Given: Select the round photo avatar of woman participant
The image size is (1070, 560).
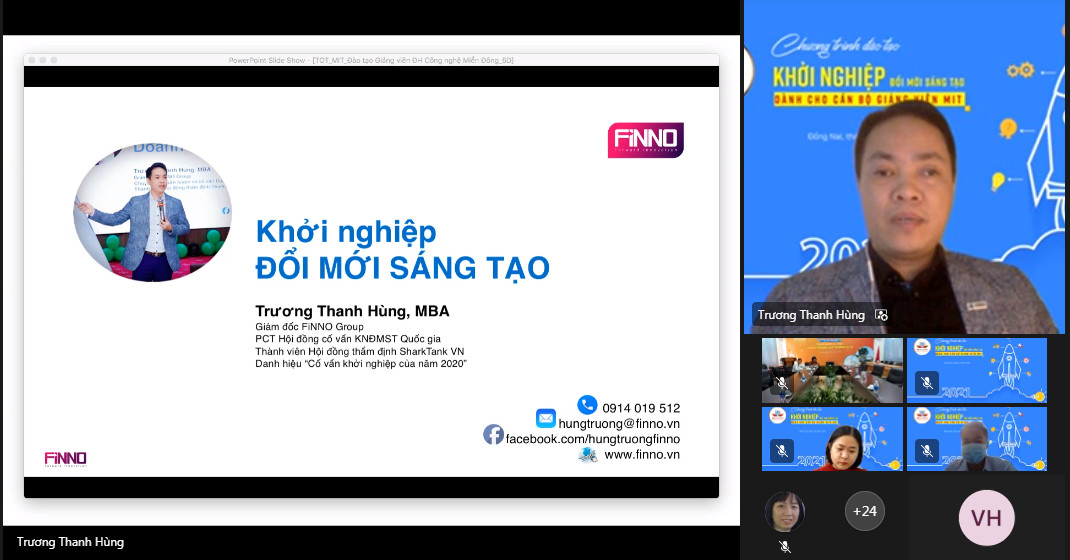Looking at the screenshot, I should (784, 512).
